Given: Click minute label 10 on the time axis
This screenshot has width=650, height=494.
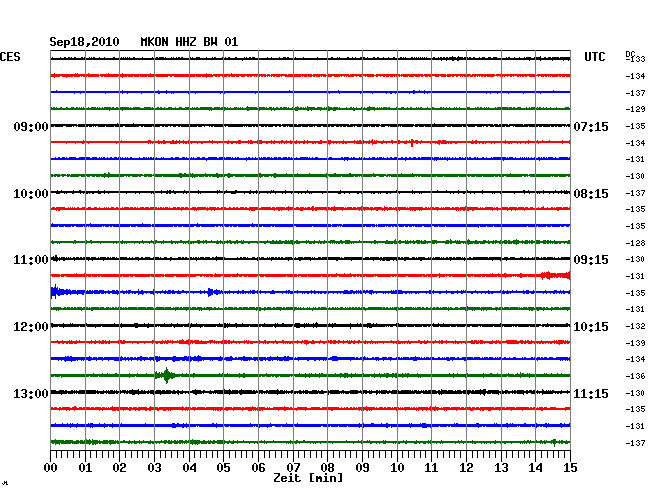Looking at the screenshot, I should click(x=397, y=467).
